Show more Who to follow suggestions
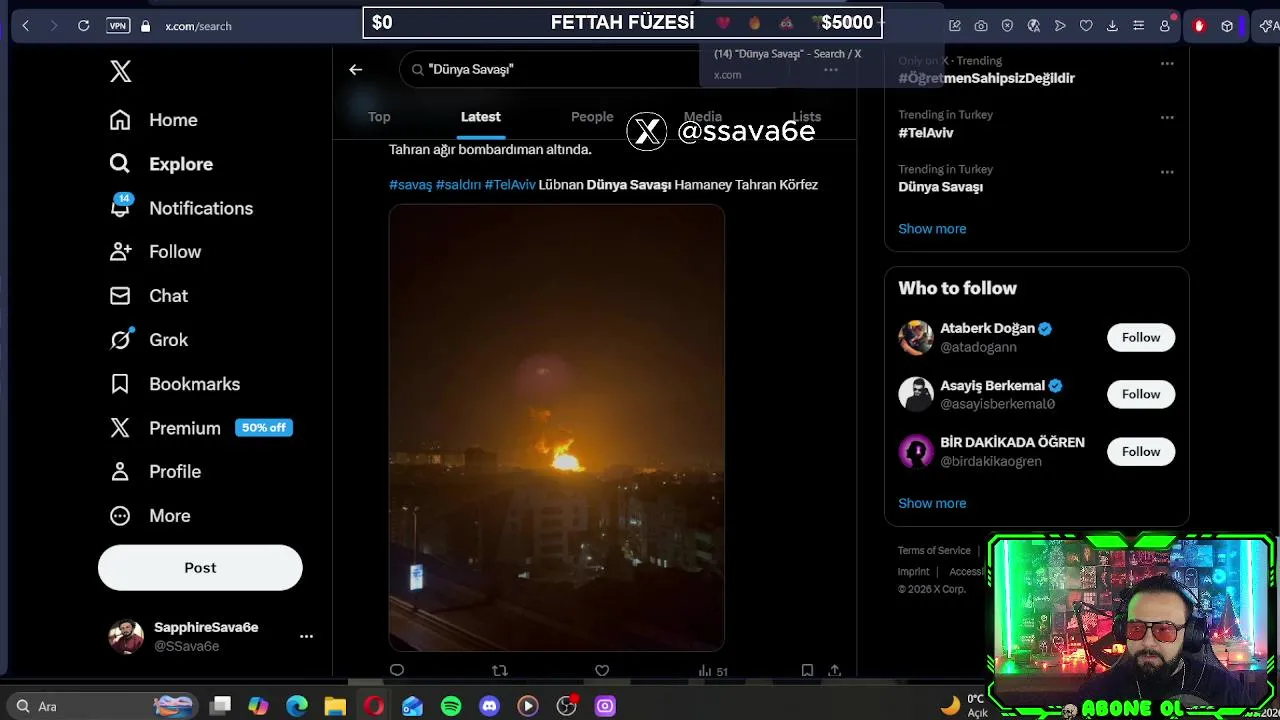This screenshot has height=720, width=1280. (932, 503)
